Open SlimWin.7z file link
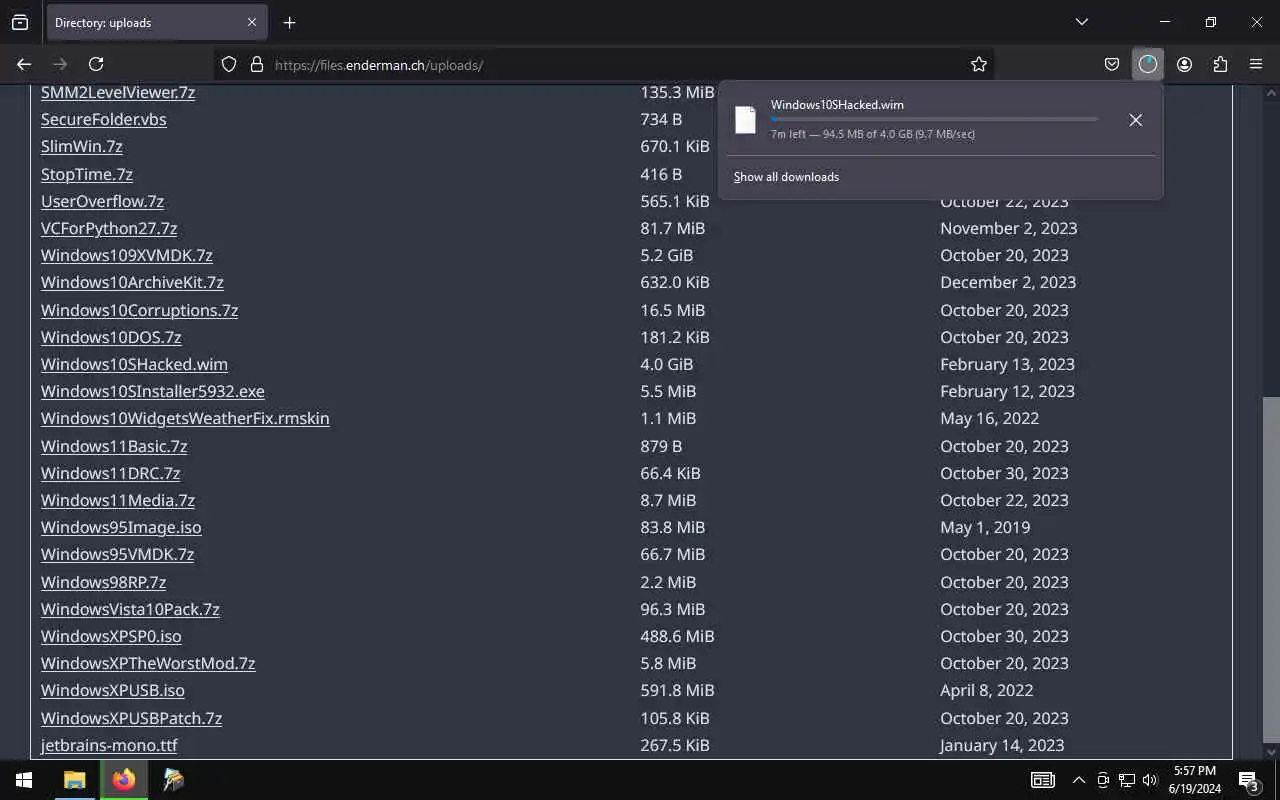This screenshot has height=800, width=1280. [x=82, y=146]
